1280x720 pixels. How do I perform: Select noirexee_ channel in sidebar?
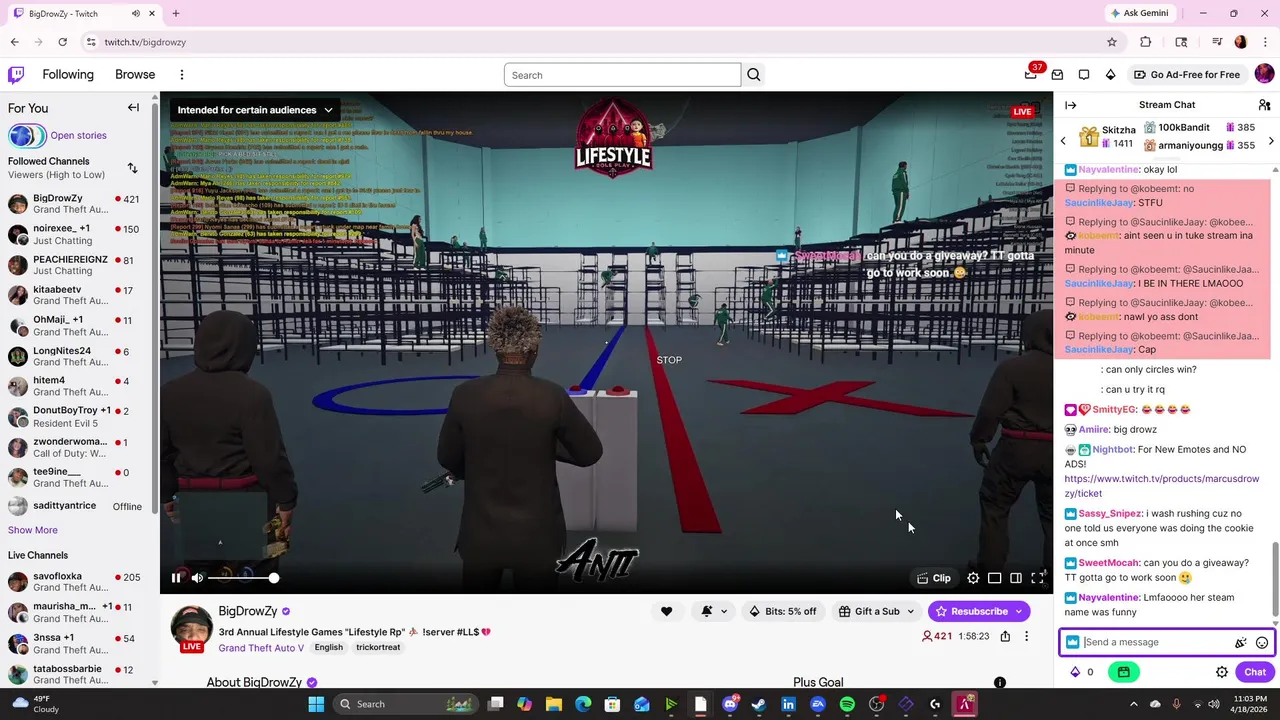click(x=75, y=235)
